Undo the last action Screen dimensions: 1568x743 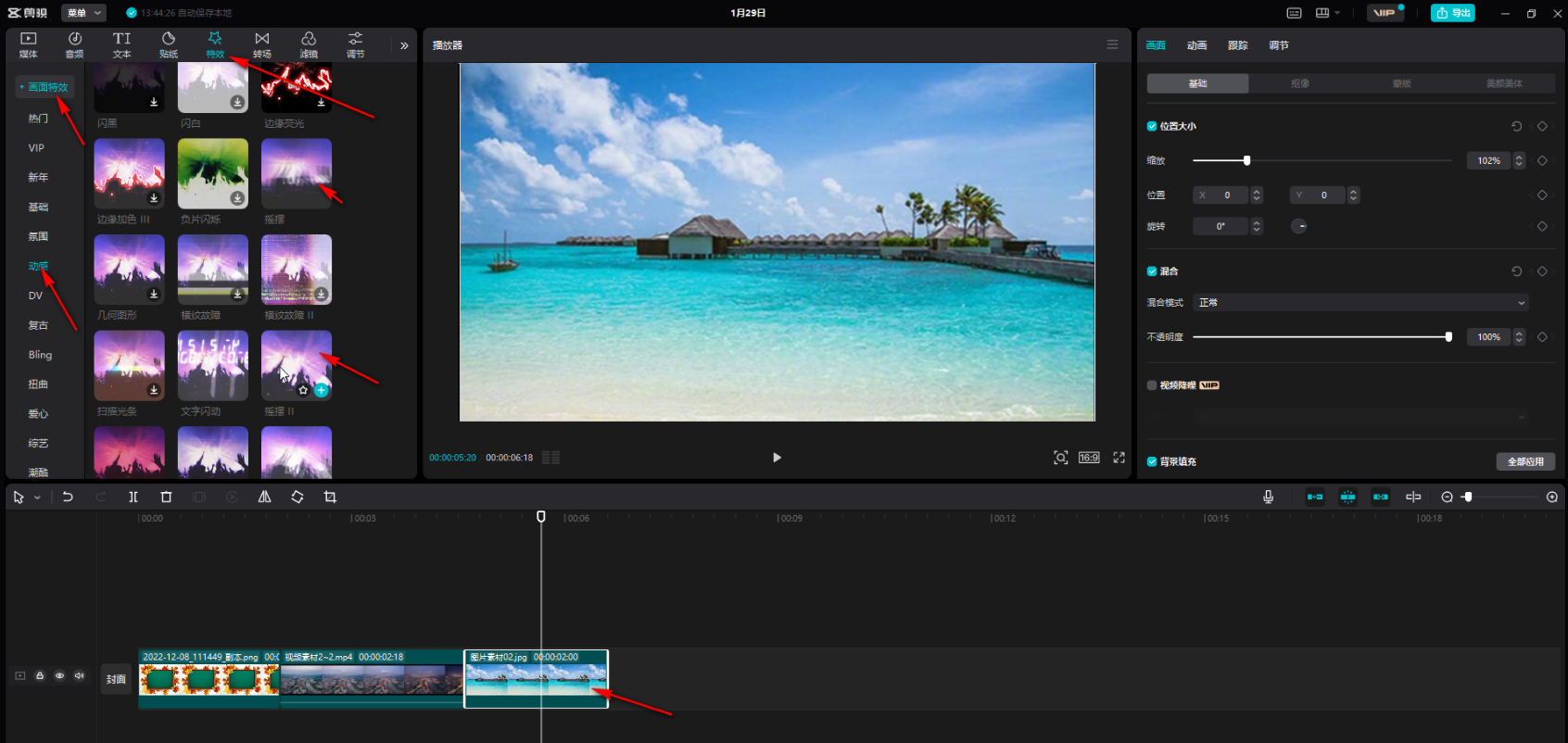[x=68, y=497]
